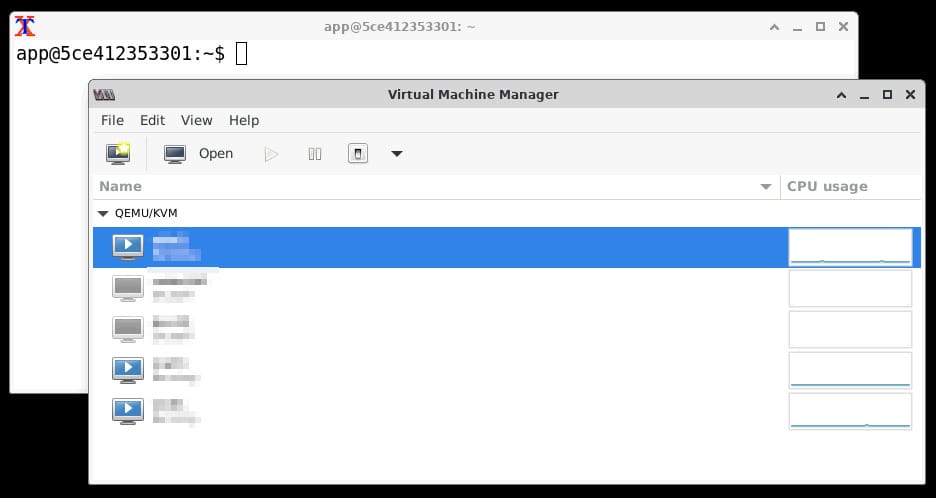Select the first shut-off VM icon

(128, 288)
